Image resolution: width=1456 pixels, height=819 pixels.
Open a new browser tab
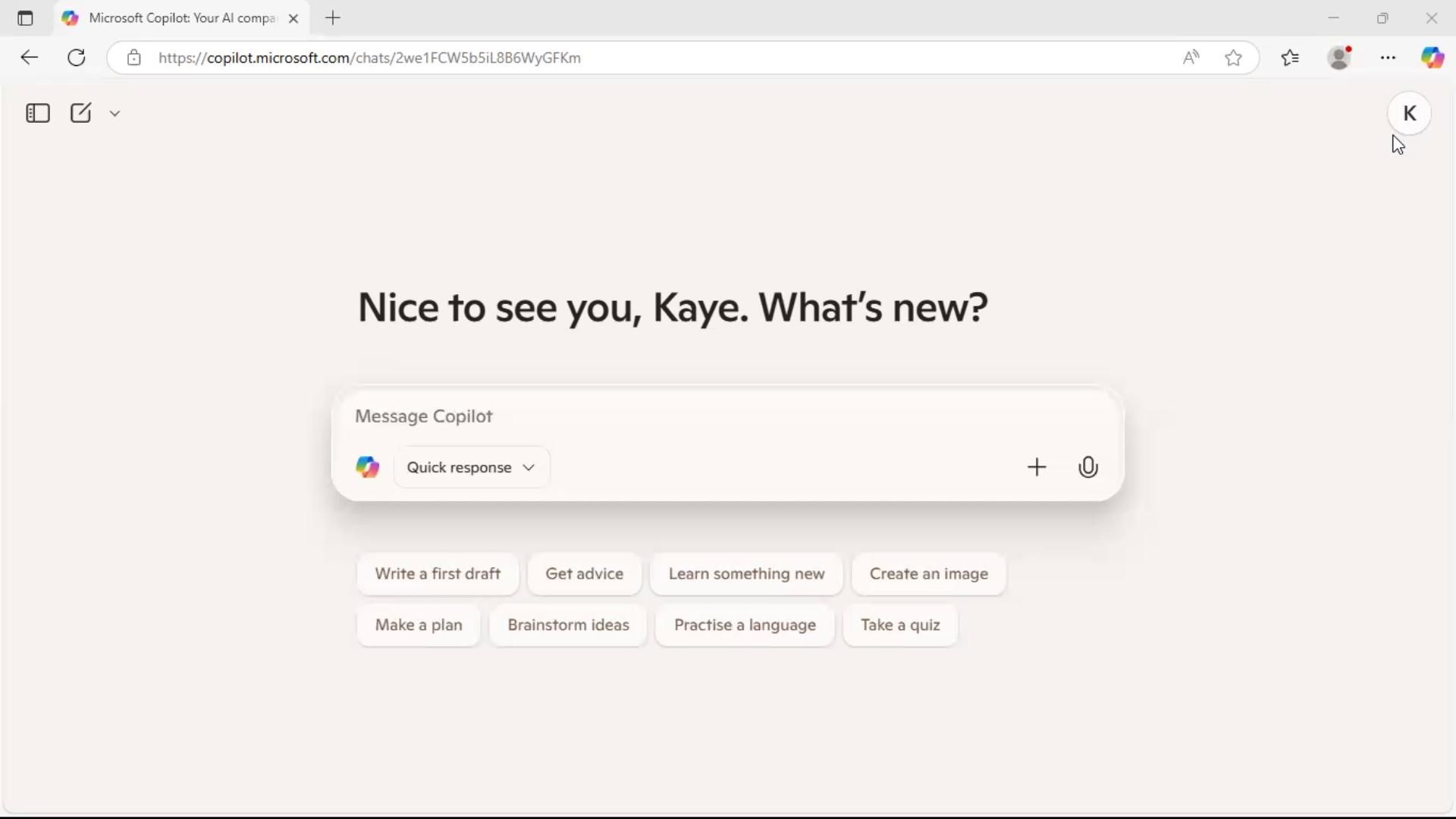point(333,18)
